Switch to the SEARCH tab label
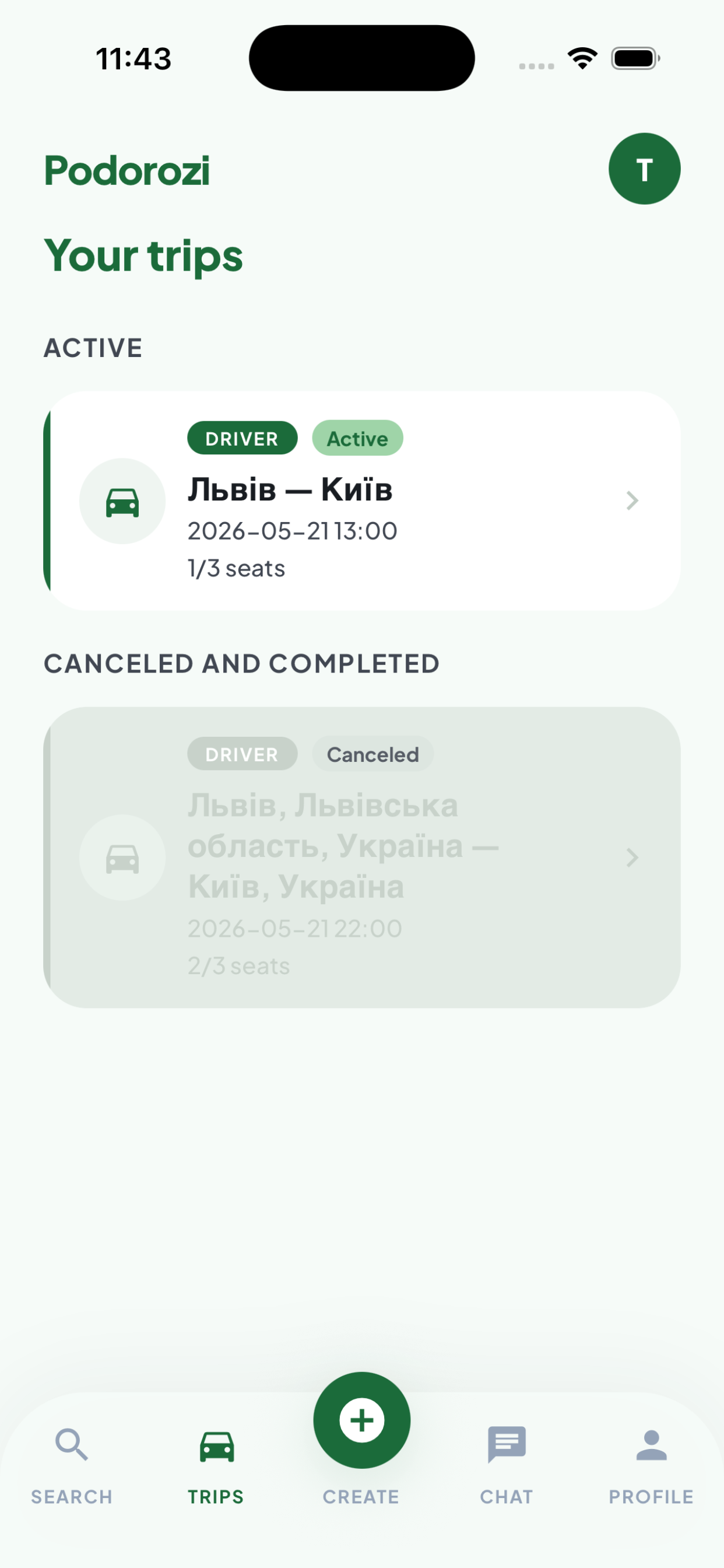This screenshot has height=1568, width=724. (72, 1497)
